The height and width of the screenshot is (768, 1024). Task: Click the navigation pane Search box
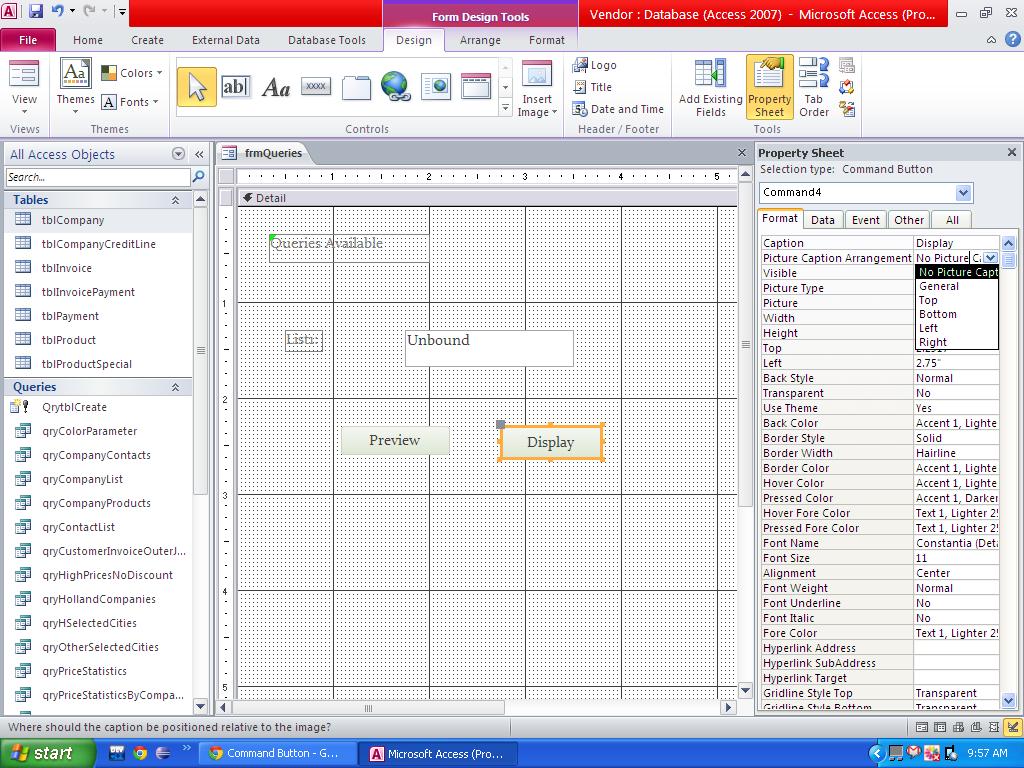click(x=99, y=177)
